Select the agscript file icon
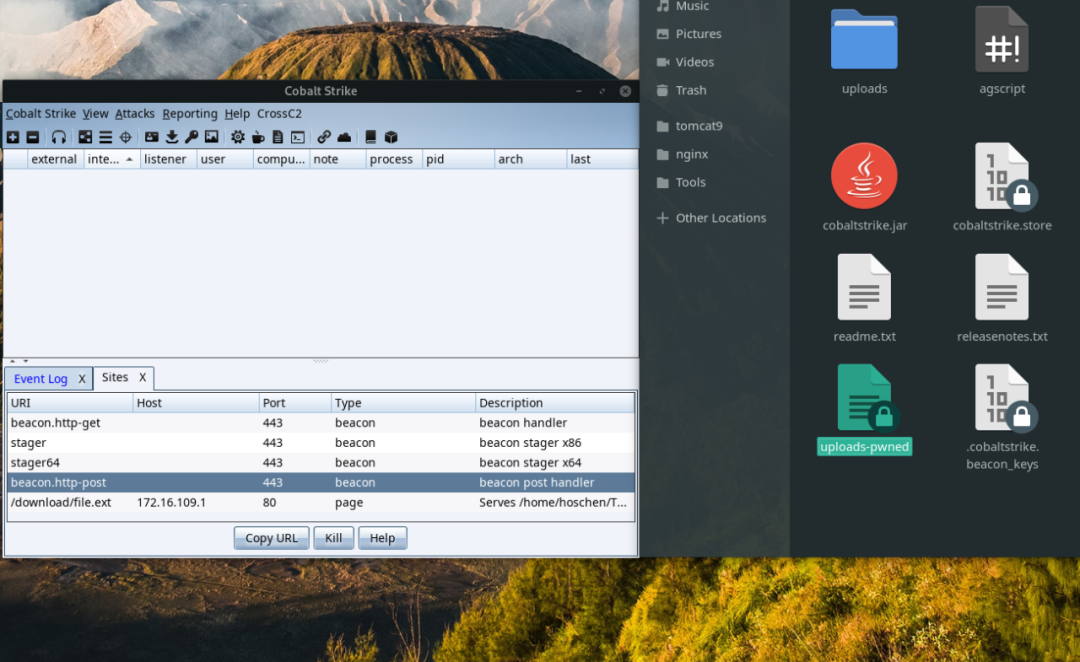 point(1001,40)
